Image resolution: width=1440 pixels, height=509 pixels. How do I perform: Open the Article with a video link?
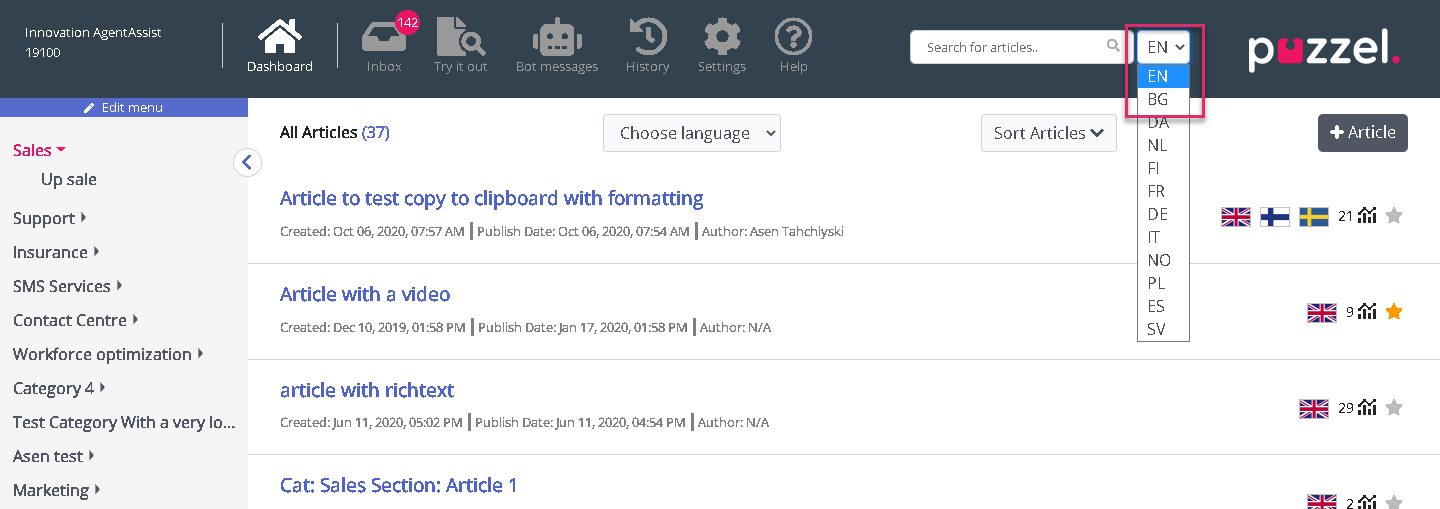(365, 294)
